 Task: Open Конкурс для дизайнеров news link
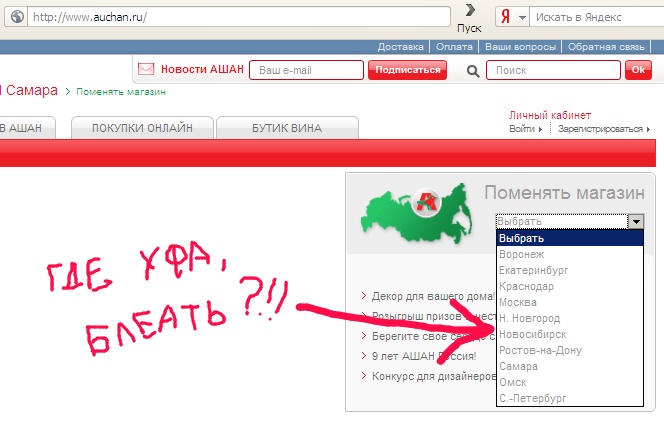click(434, 376)
